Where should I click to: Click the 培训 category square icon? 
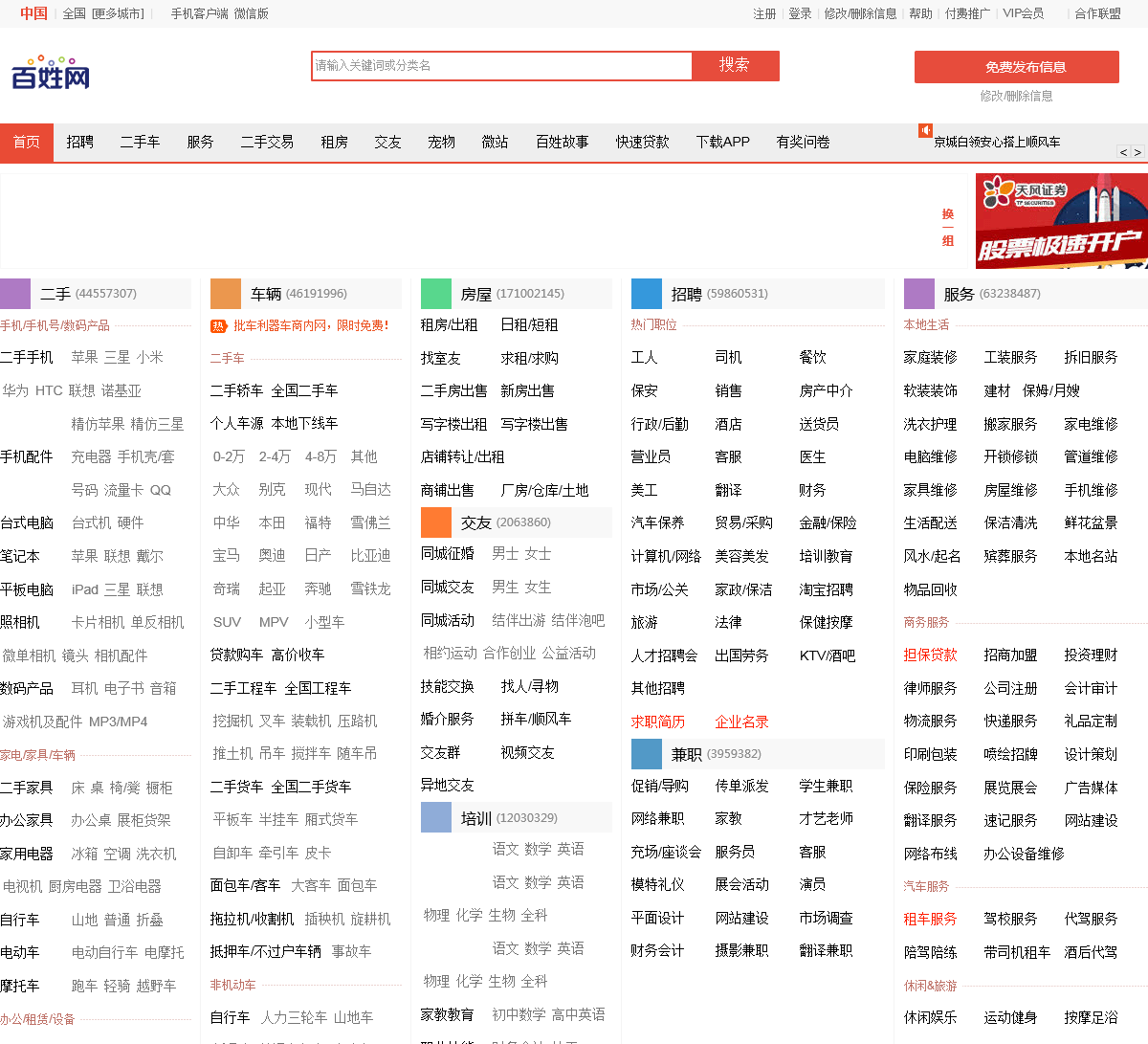435,818
